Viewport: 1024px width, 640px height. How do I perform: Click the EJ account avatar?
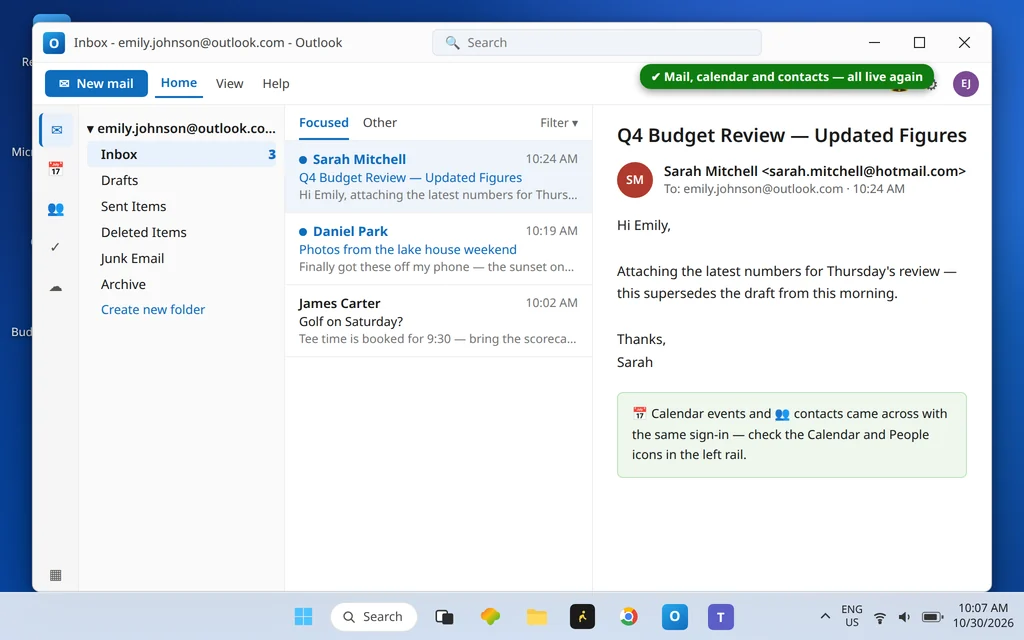point(965,84)
